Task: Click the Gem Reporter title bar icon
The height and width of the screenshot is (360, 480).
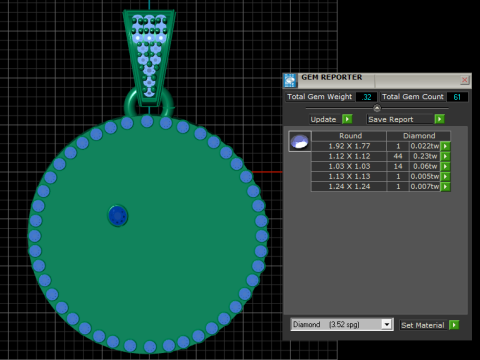Action: [290, 80]
